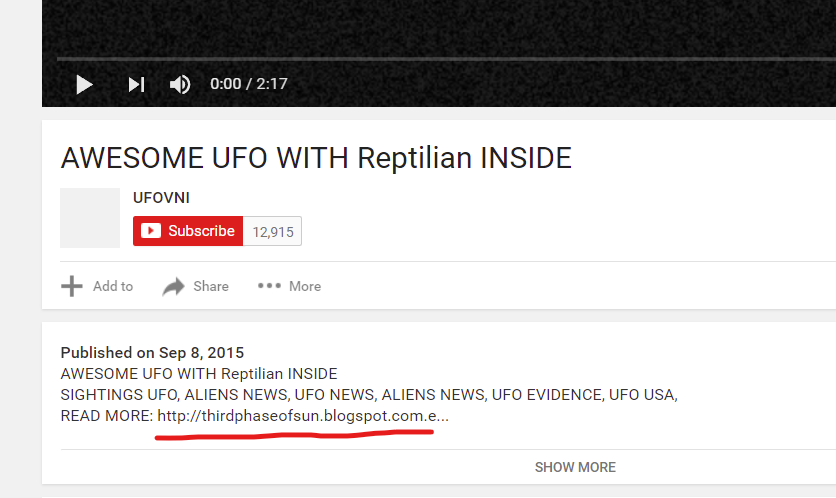Click the plus icon for Add to

72,286
